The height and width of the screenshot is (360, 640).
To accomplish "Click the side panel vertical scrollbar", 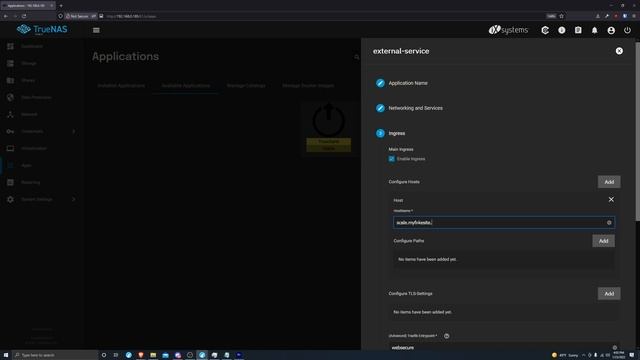I will click(x=637, y=131).
